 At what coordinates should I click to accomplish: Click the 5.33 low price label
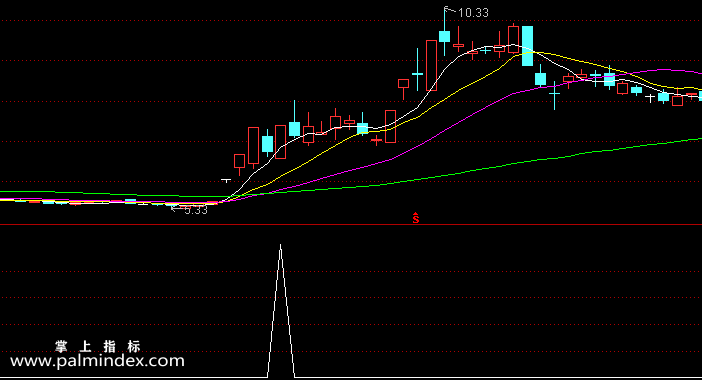point(196,210)
